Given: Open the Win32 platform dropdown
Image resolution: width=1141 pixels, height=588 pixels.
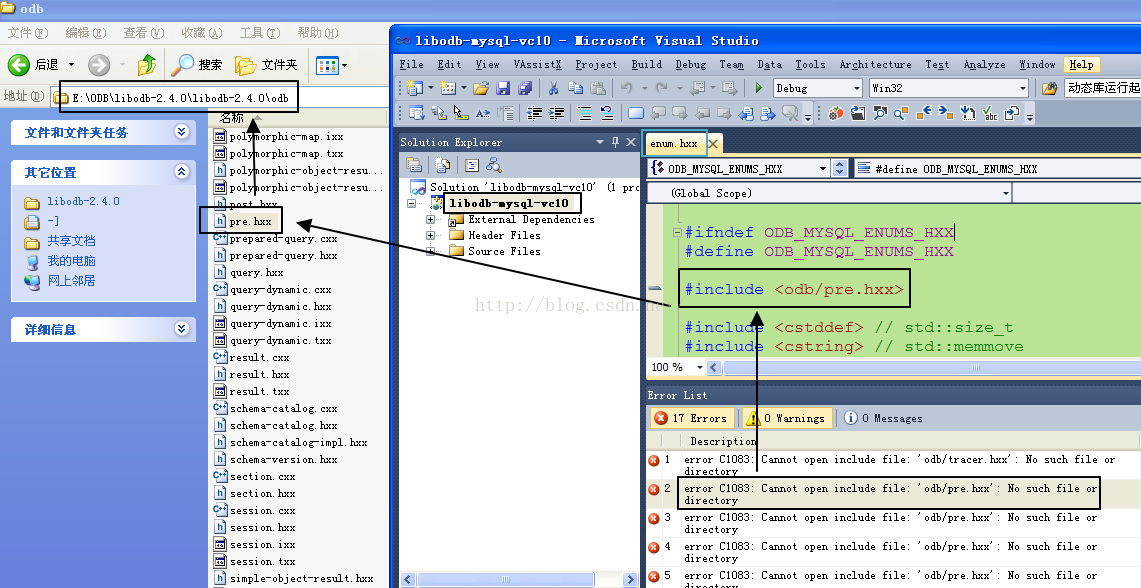Looking at the screenshot, I should pos(1022,88).
